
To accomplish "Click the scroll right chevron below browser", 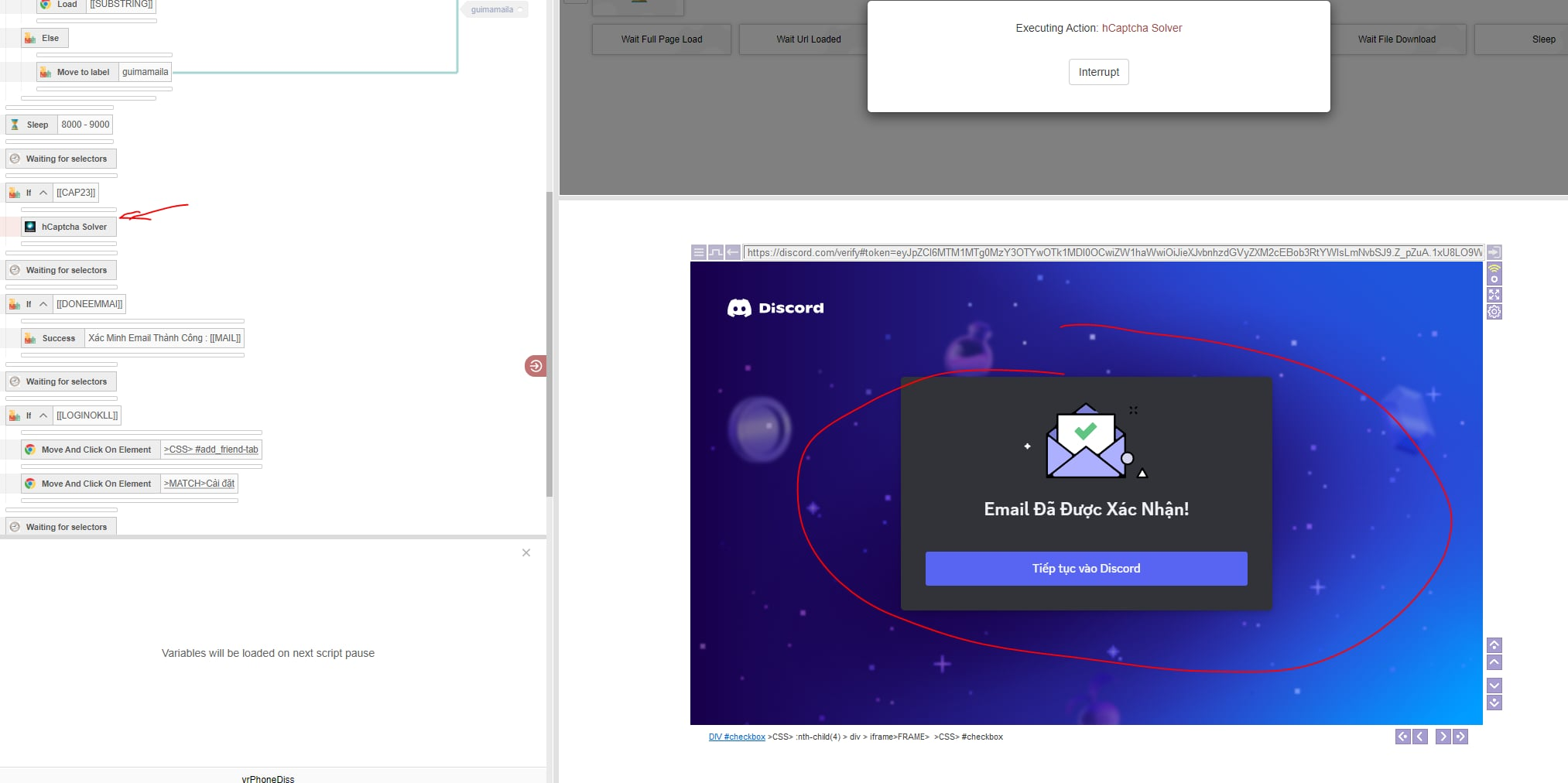I will coord(1443,737).
